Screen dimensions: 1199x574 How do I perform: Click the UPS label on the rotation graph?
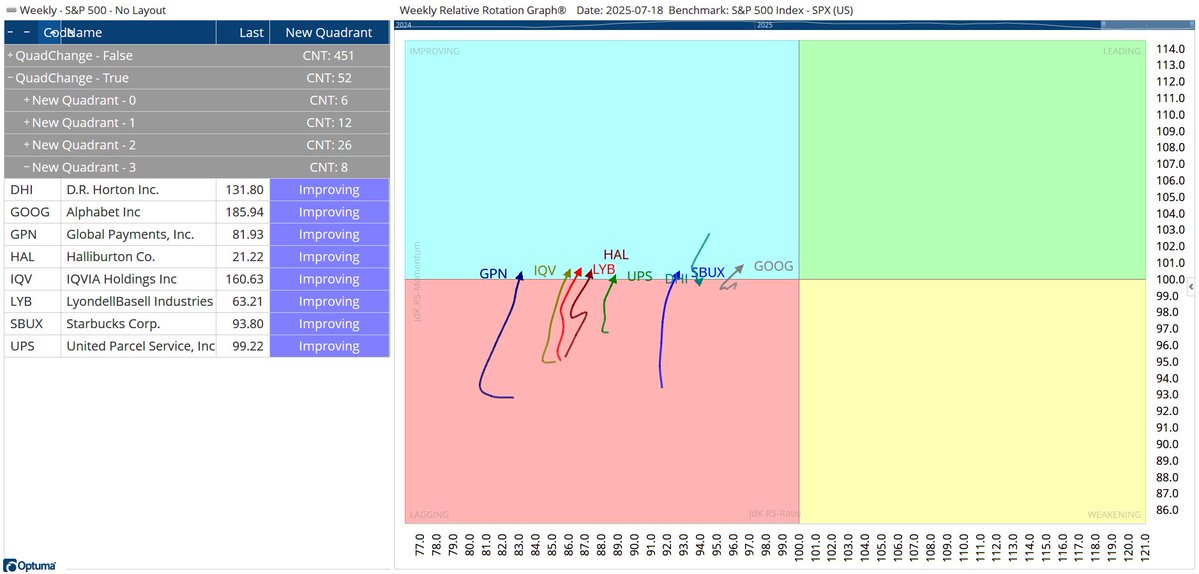click(640, 277)
